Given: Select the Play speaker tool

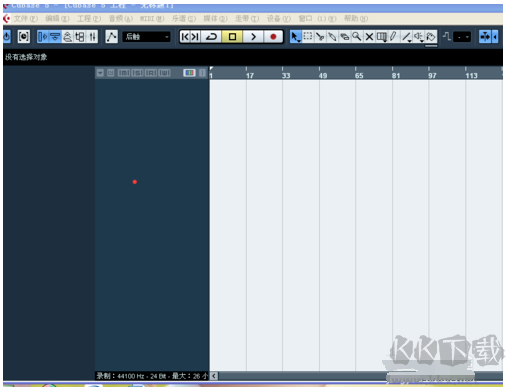Looking at the screenshot, I should [x=419, y=36].
